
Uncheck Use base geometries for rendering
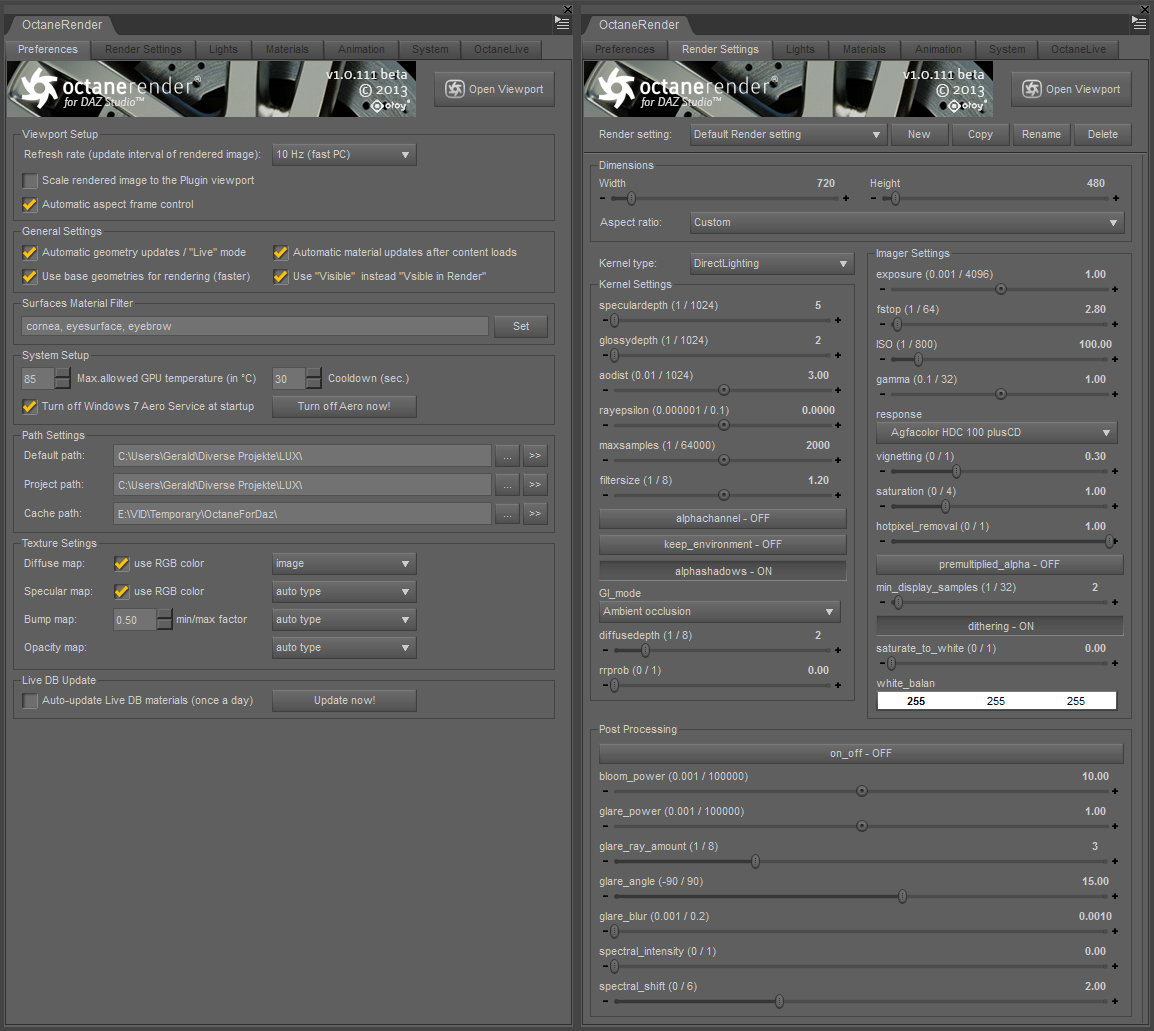[x=29, y=277]
